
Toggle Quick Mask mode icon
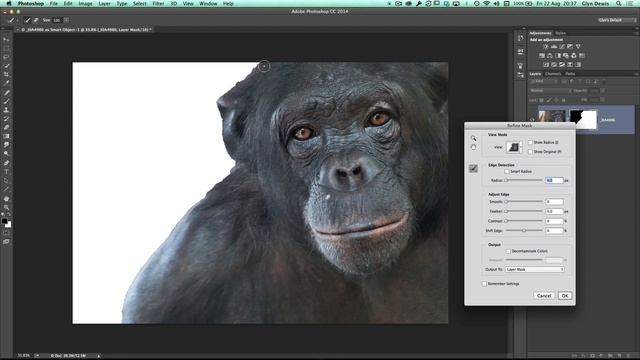[6, 233]
